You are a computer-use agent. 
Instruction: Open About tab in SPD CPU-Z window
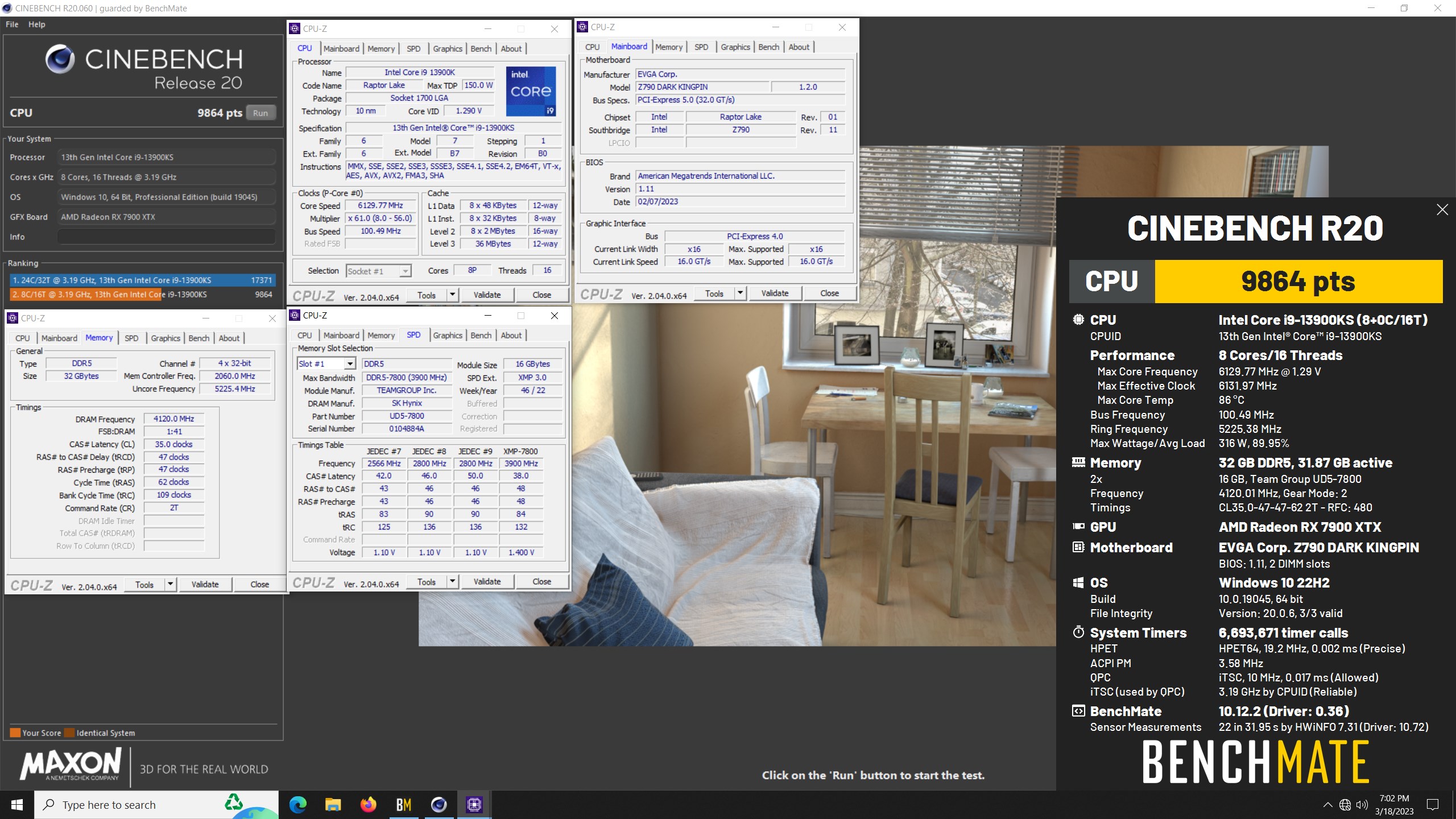(x=511, y=336)
